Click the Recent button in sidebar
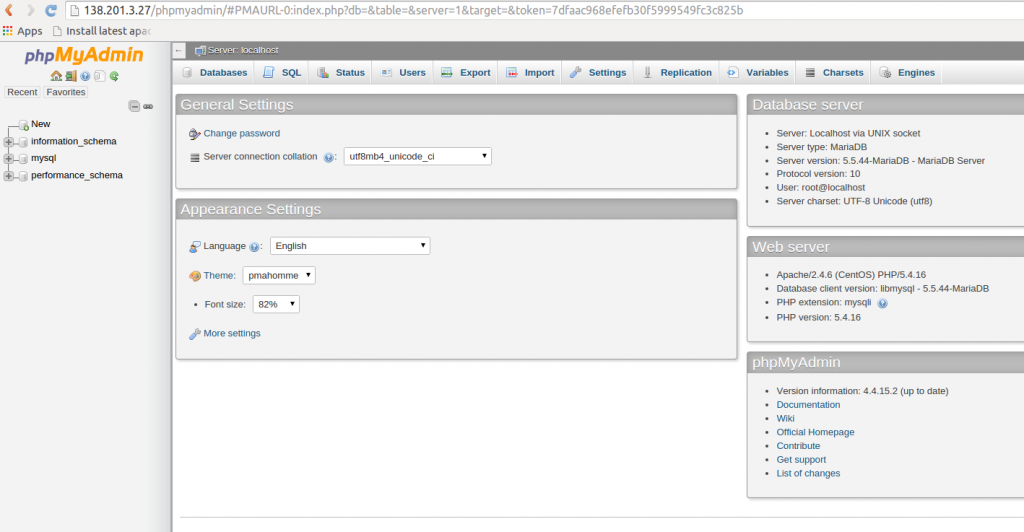This screenshot has width=1024, height=532. (x=22, y=92)
